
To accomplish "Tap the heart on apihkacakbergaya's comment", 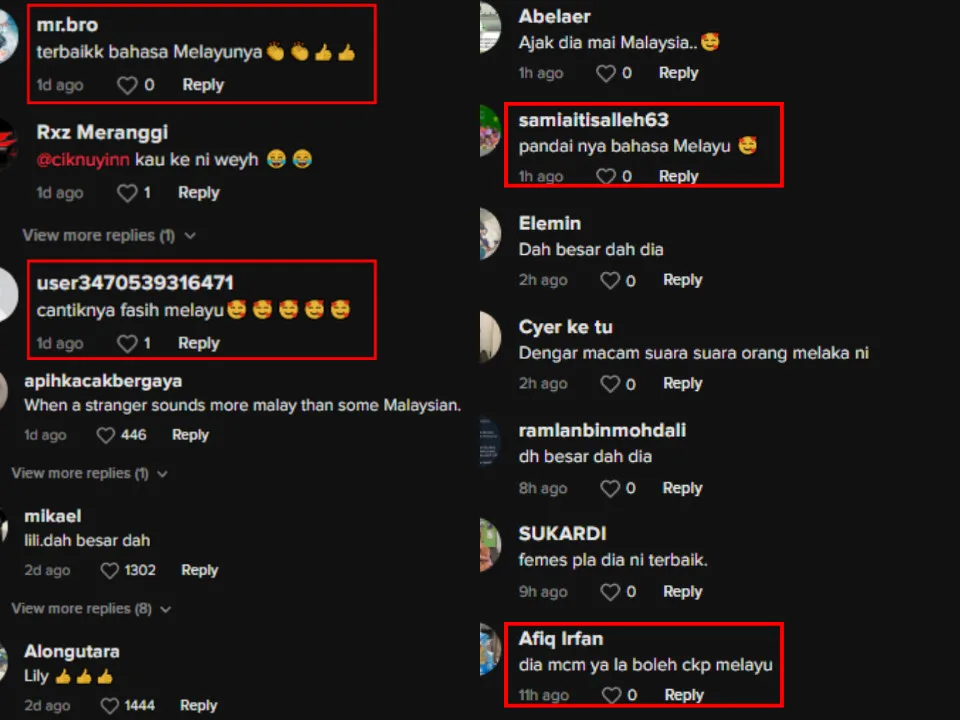I will click(106, 435).
